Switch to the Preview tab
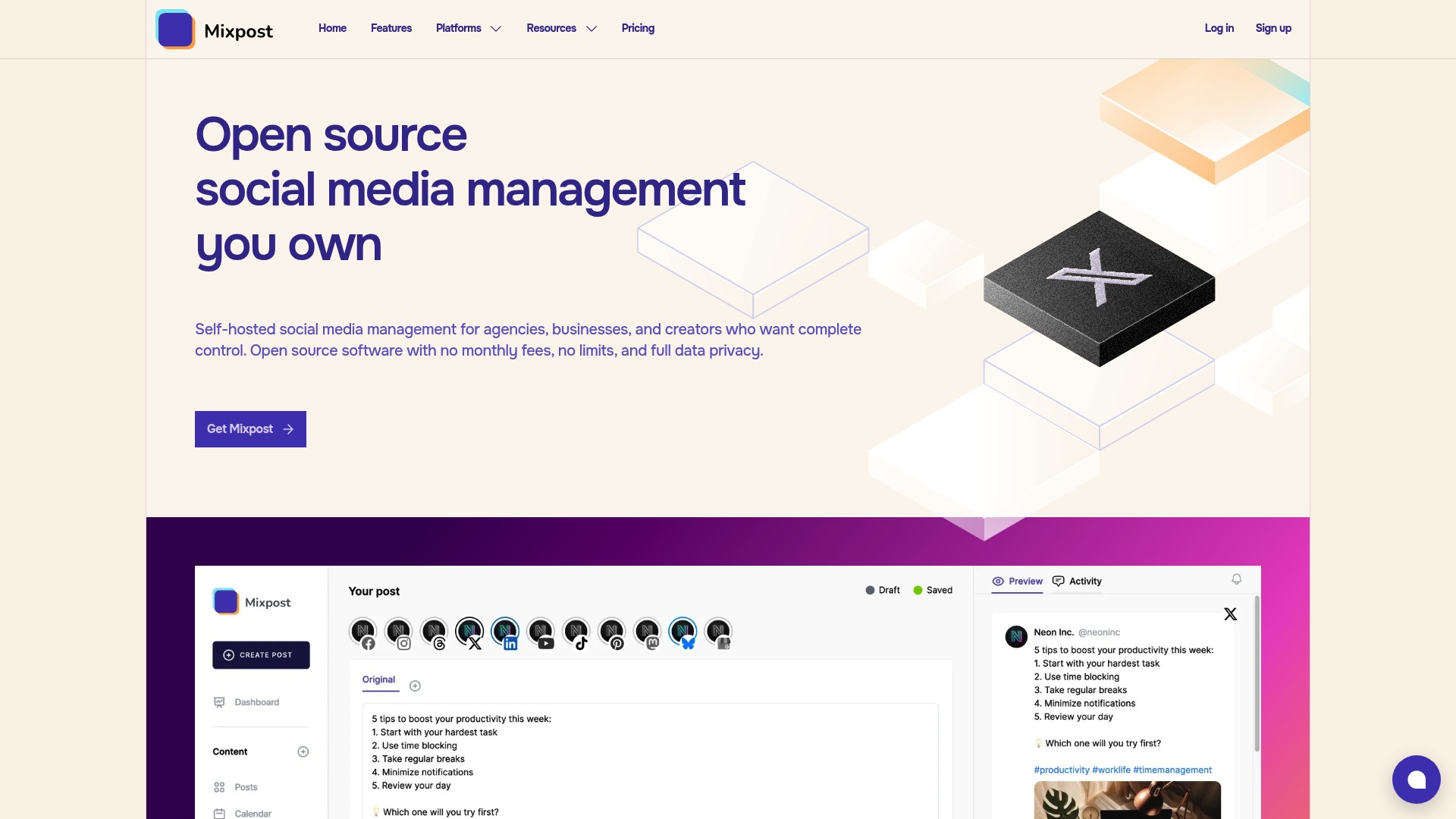Viewport: 1456px width, 819px height. coord(1018,582)
